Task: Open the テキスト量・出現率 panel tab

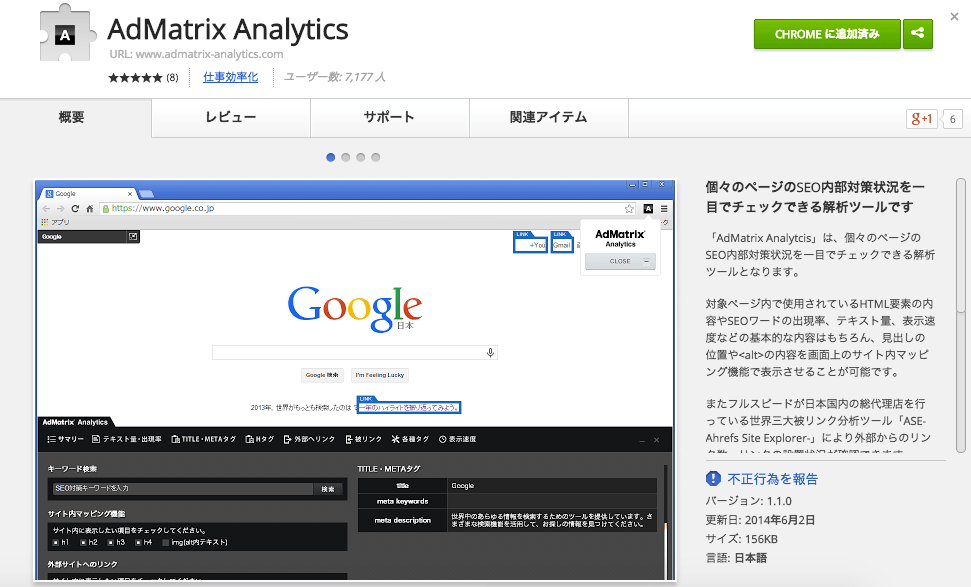Action: (x=127, y=439)
